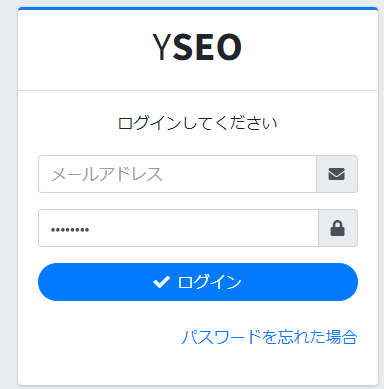
Task: Click the envelope icon beside the email field
Action: click(x=337, y=174)
